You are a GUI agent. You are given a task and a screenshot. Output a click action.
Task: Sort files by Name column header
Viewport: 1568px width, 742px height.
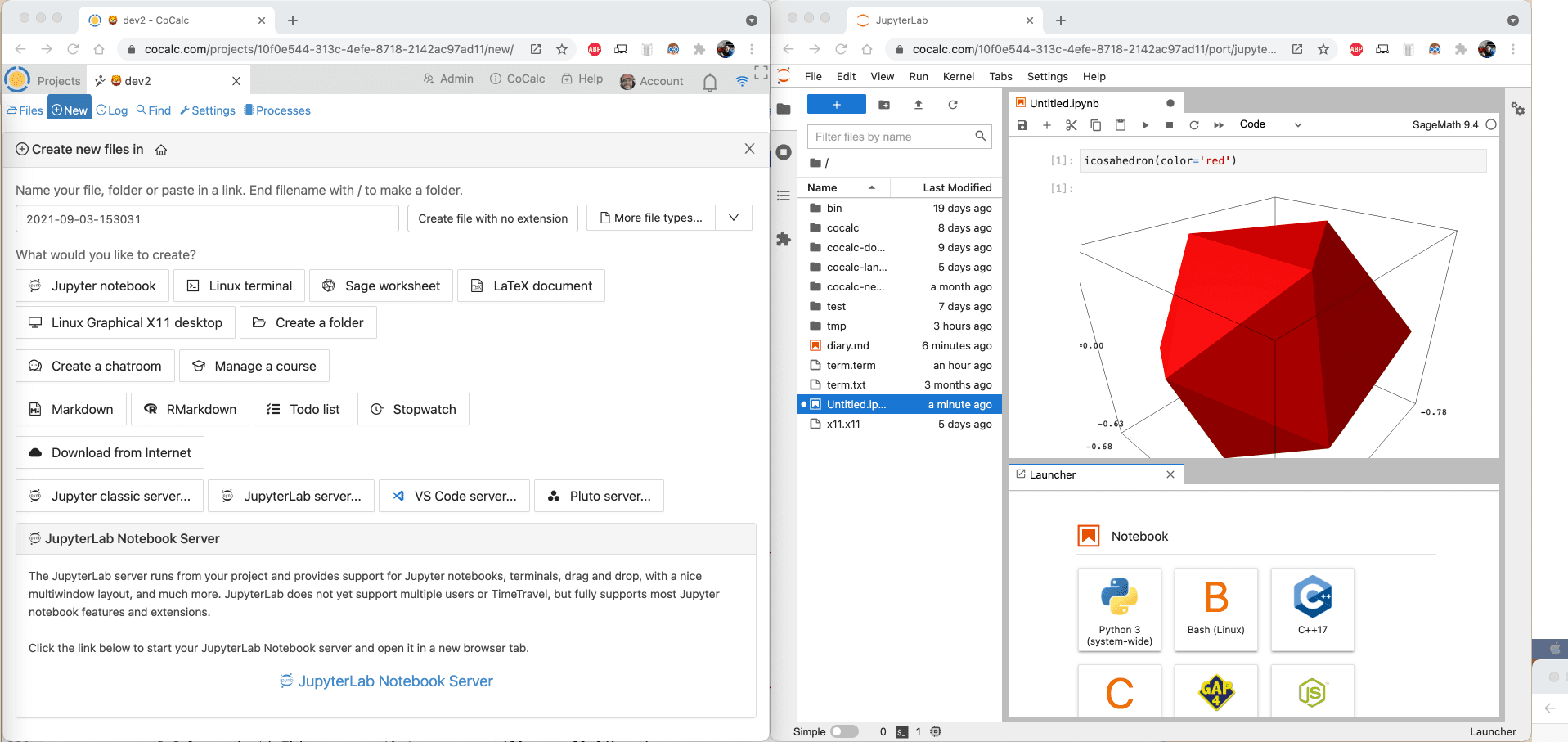pos(842,187)
